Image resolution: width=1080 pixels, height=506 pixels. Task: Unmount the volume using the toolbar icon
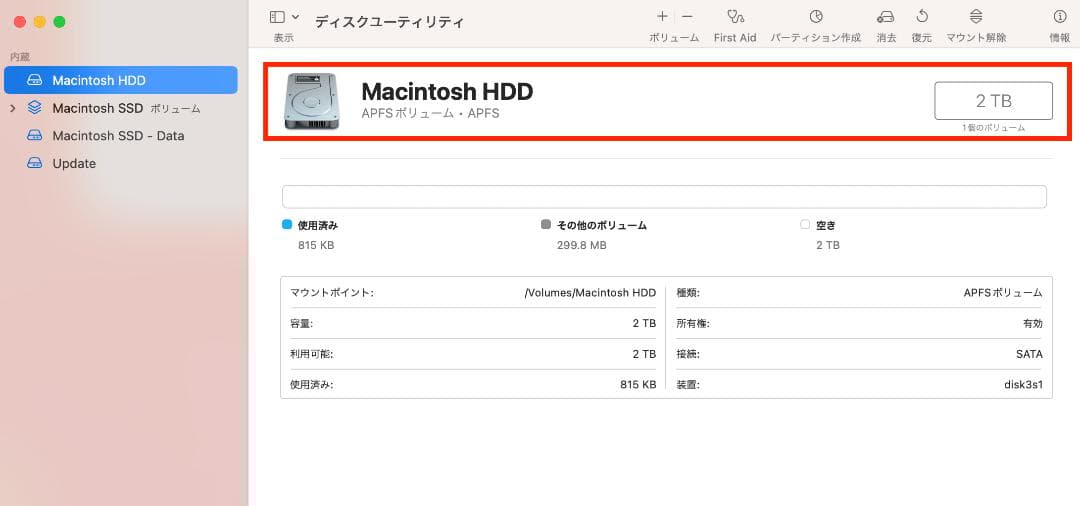[976, 17]
